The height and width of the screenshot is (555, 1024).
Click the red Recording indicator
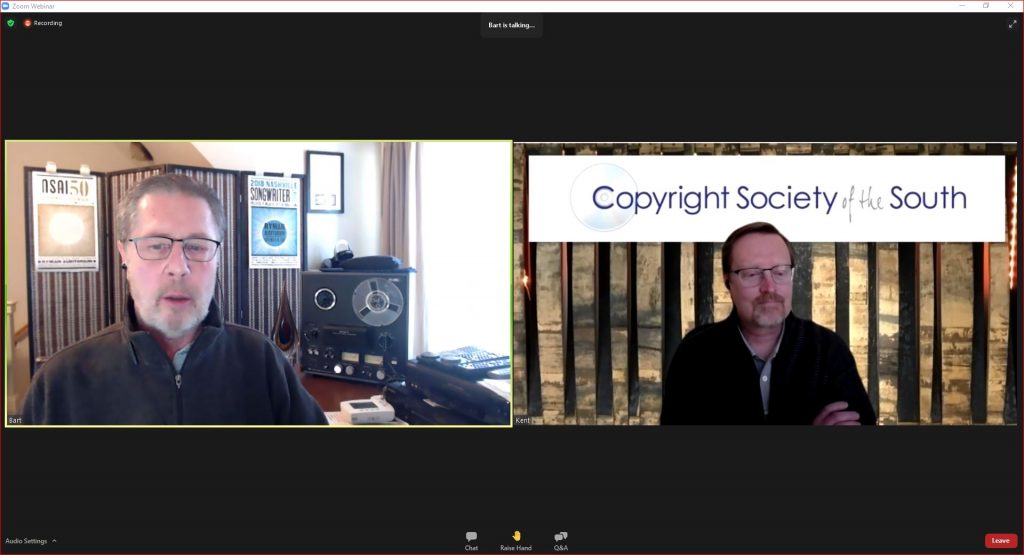43,23
